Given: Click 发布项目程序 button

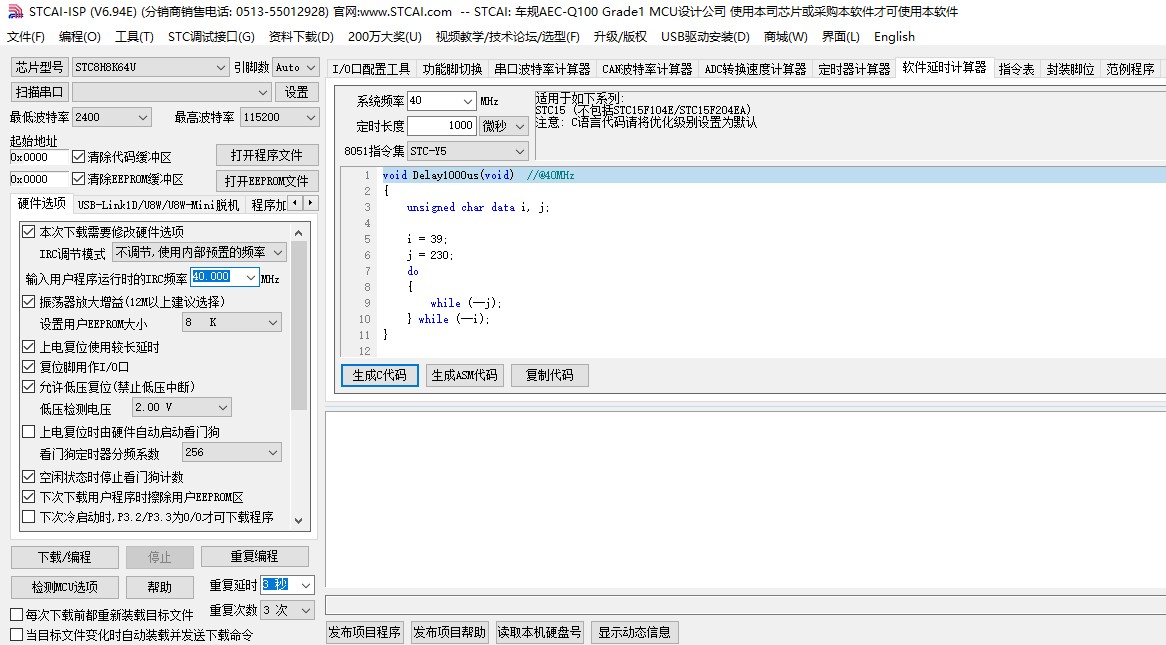Looking at the screenshot, I should (364, 632).
